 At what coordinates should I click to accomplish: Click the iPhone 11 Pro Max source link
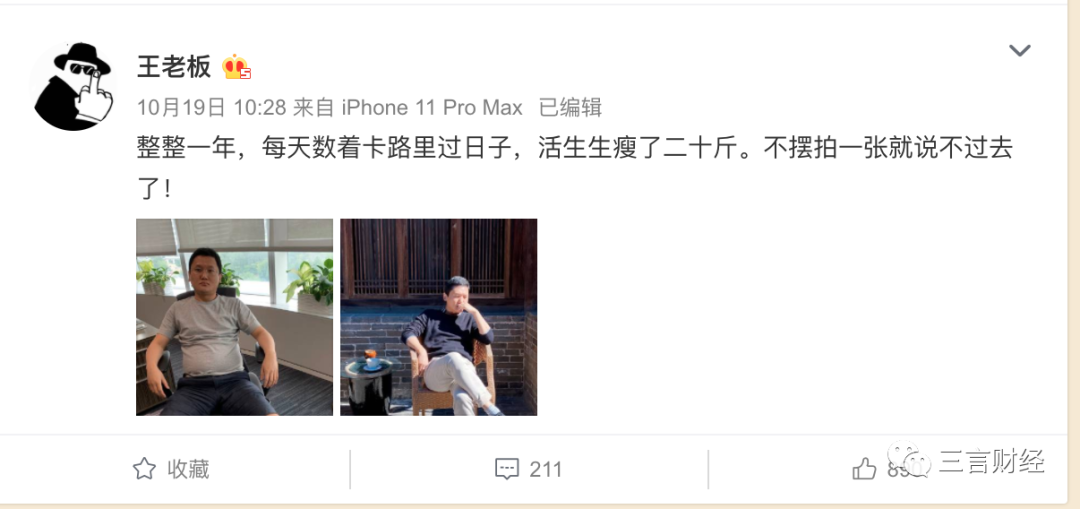[433, 107]
